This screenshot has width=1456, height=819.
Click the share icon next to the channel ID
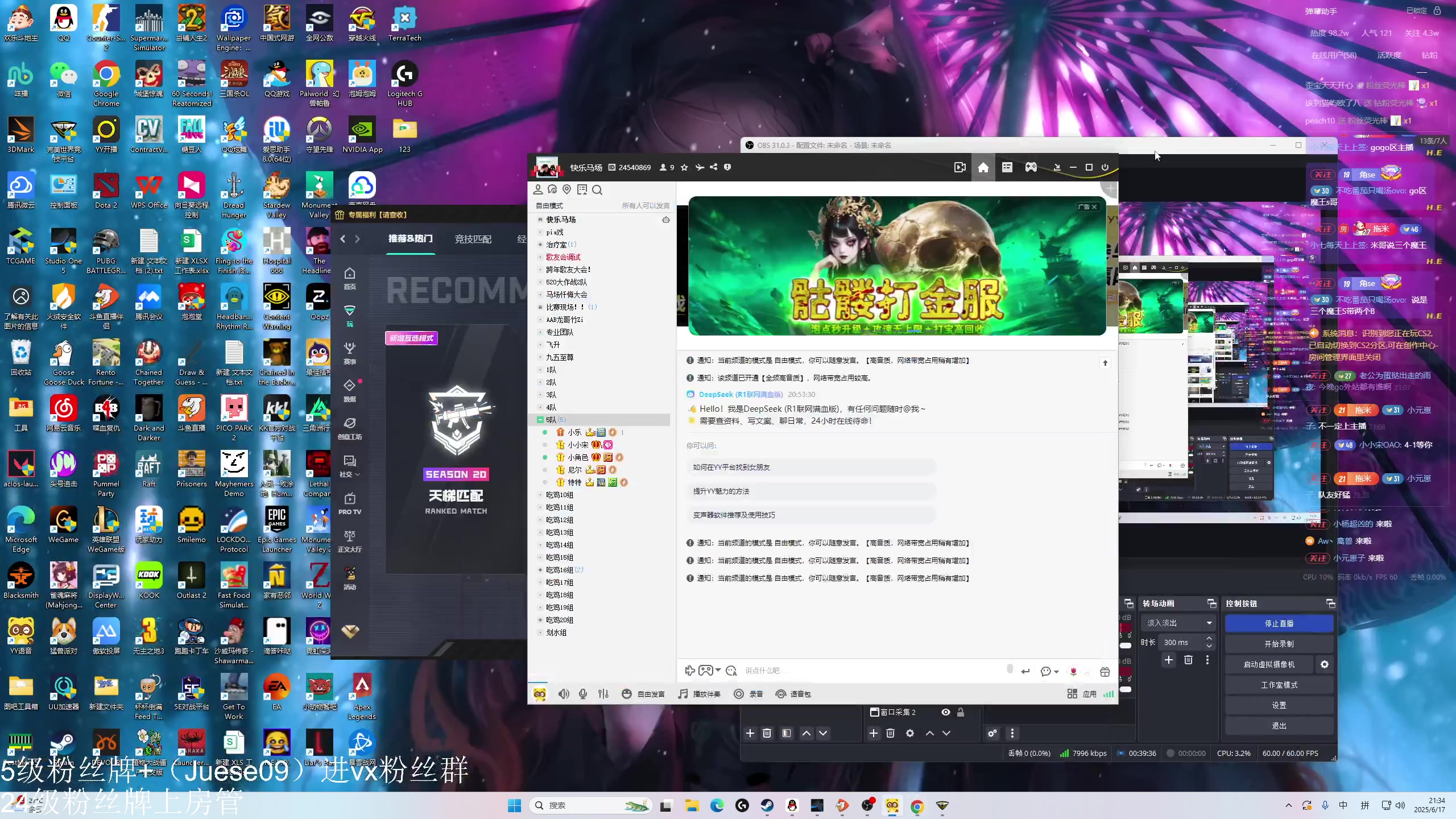(713, 167)
